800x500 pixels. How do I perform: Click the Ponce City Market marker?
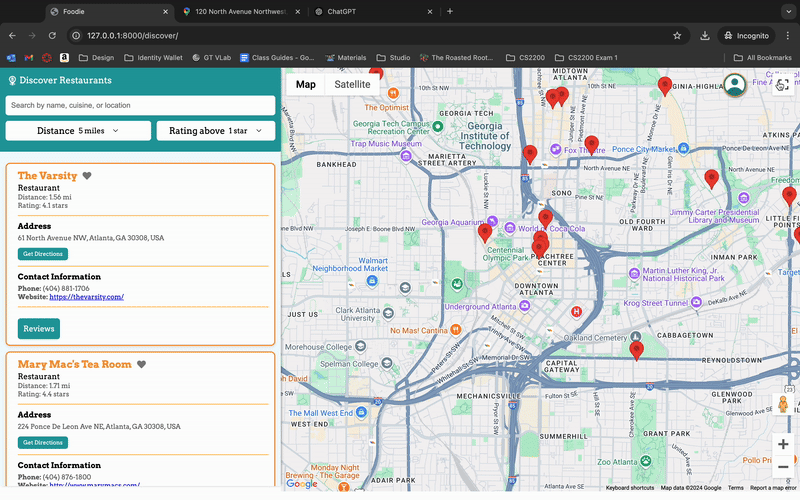[x=684, y=148]
